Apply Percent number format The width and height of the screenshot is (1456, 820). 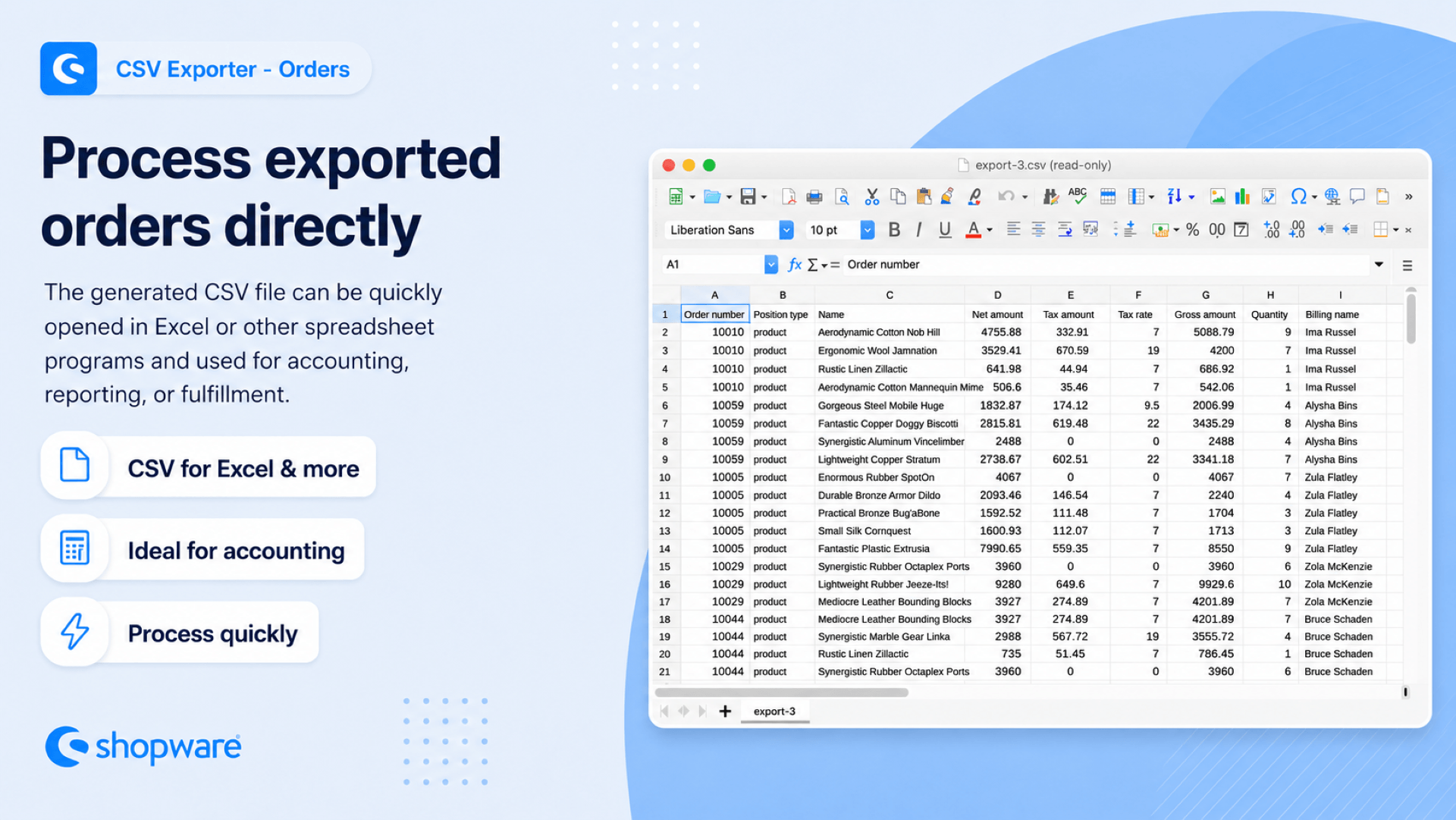pos(1193,230)
